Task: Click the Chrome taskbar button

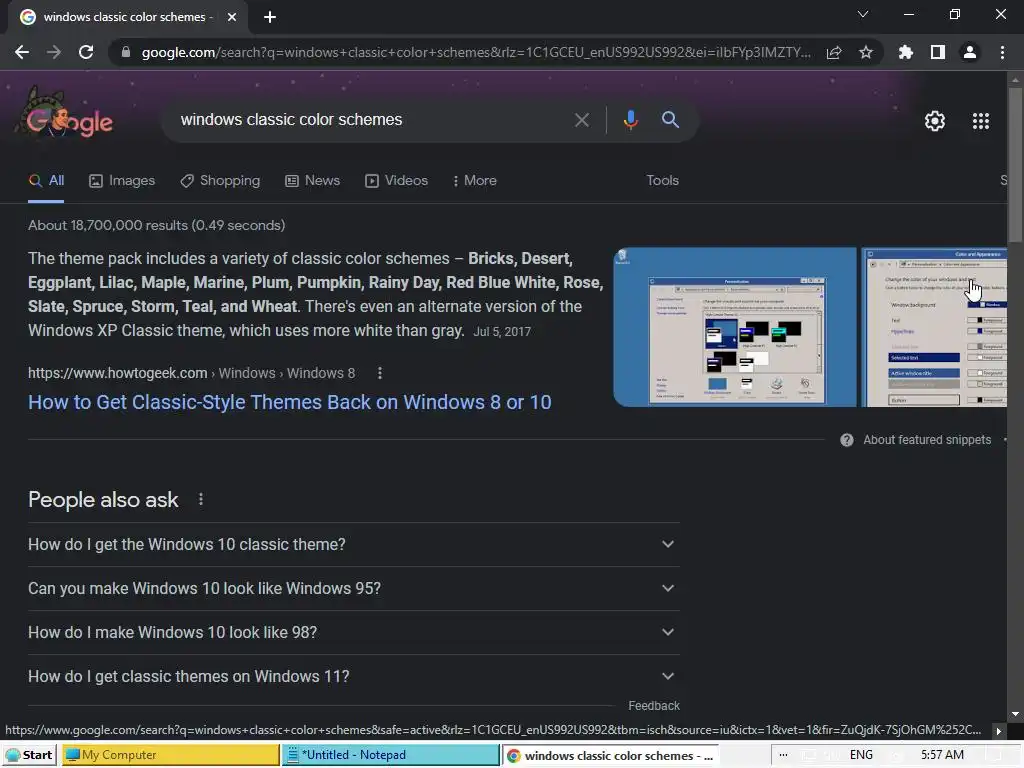Action: point(611,756)
